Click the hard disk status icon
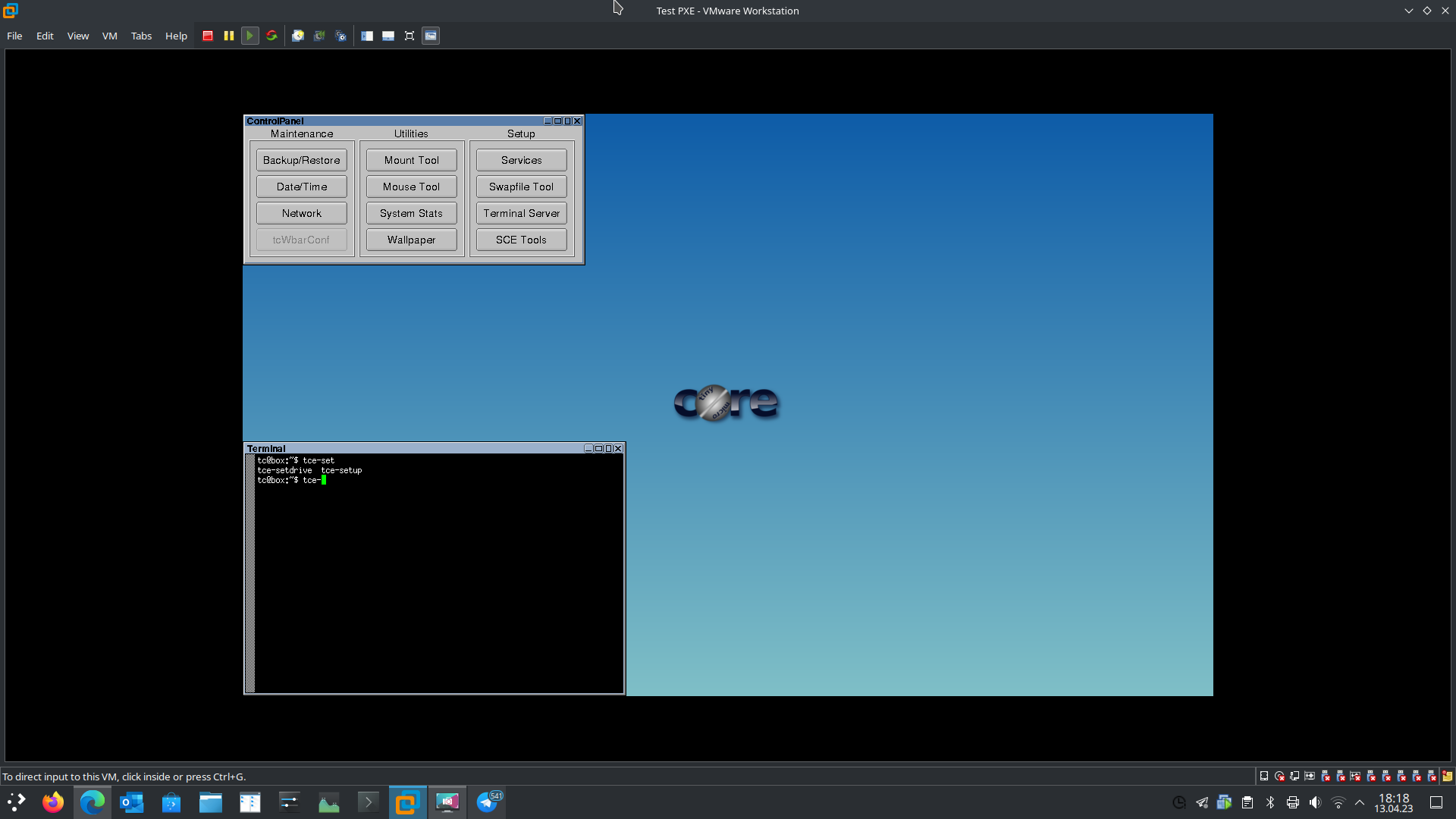This screenshot has width=1456, height=819. coord(1264,776)
